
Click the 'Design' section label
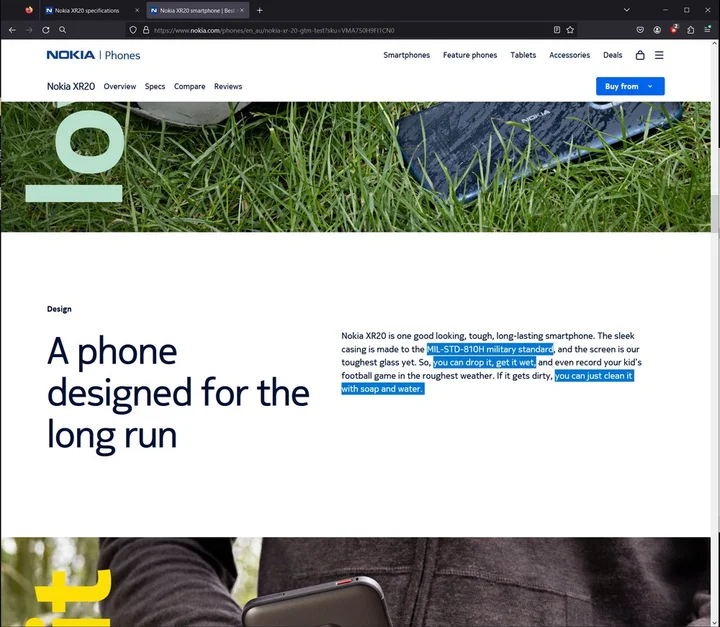pyautogui.click(x=59, y=309)
